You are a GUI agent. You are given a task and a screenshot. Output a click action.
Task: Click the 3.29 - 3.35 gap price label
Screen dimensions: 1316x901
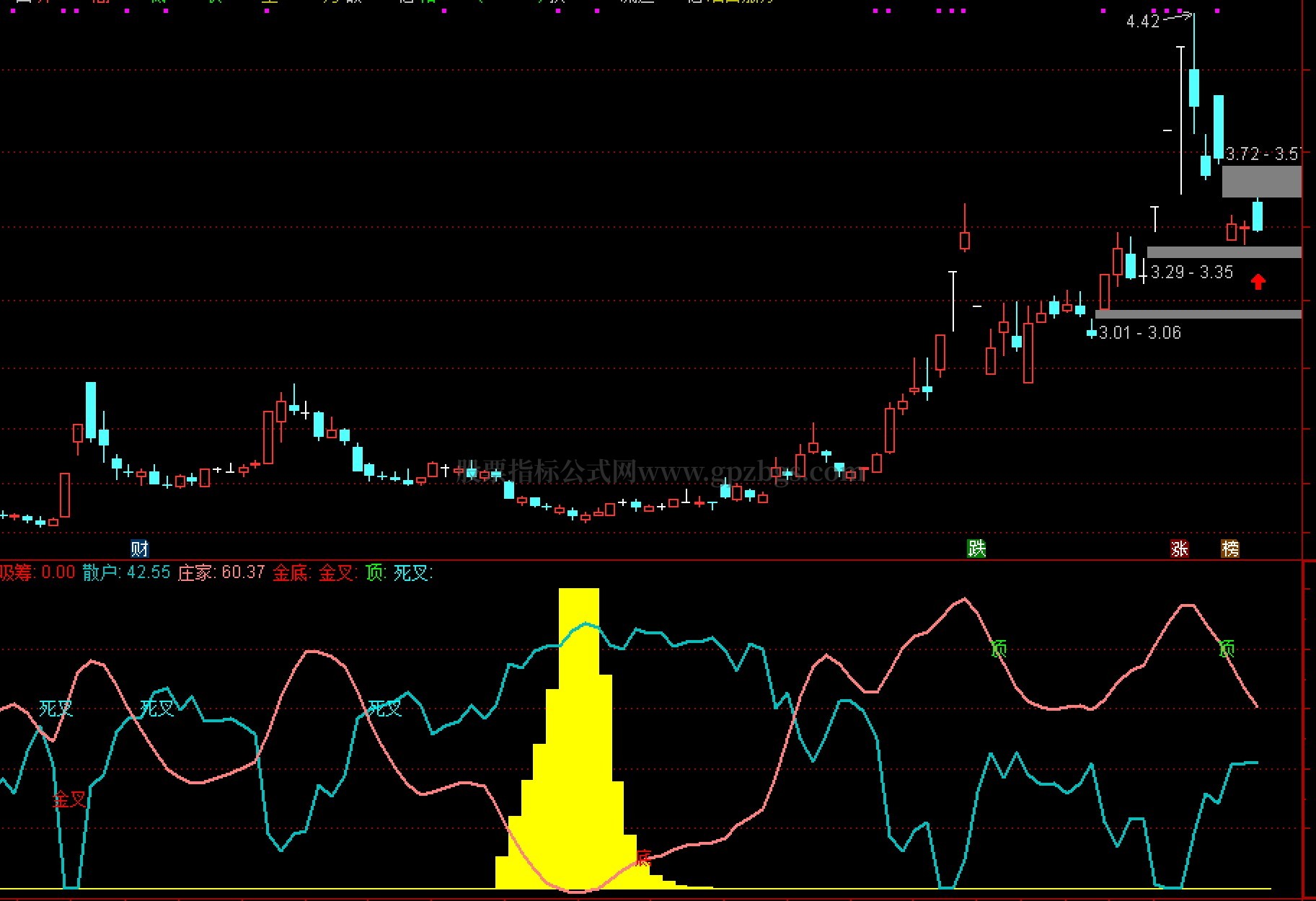coord(1191,272)
